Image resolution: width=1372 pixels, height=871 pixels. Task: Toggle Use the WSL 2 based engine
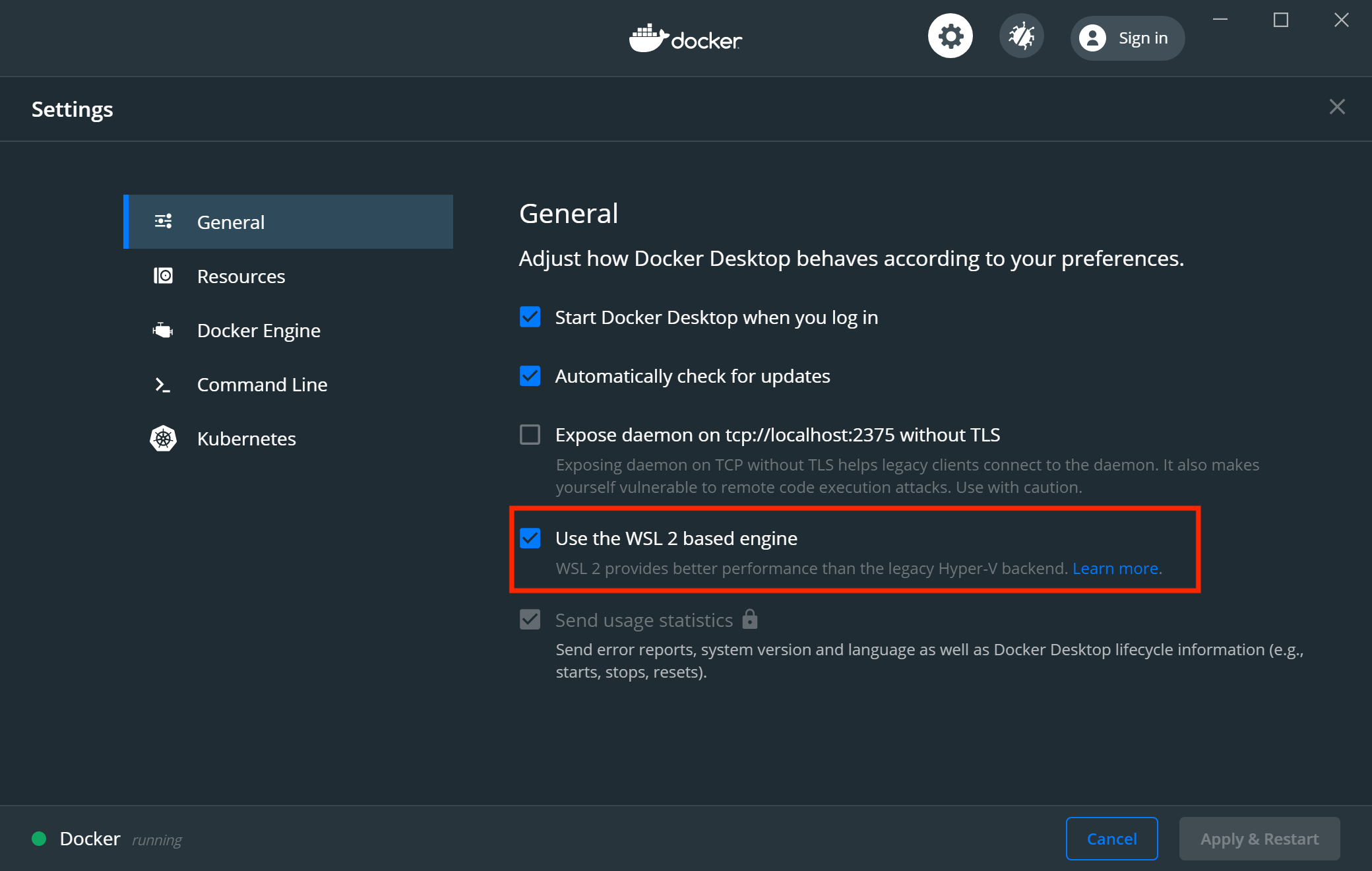(x=530, y=538)
